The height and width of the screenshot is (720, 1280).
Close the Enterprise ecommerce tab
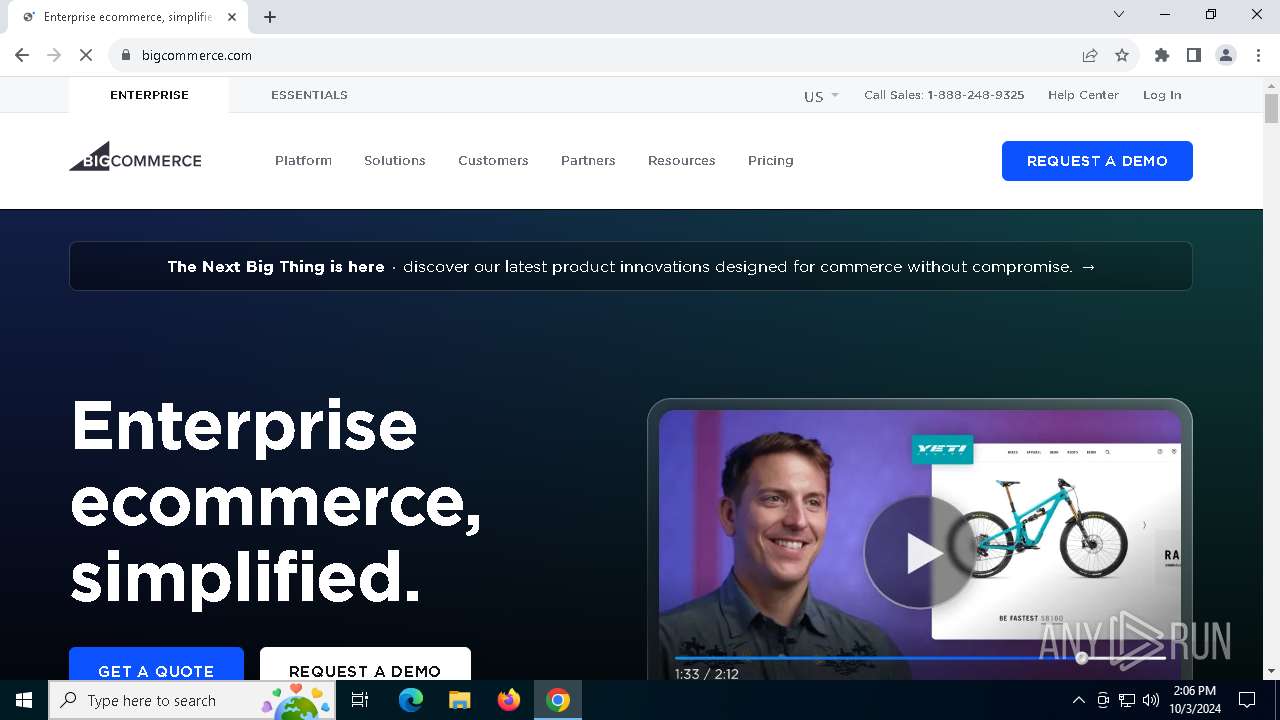(x=233, y=17)
